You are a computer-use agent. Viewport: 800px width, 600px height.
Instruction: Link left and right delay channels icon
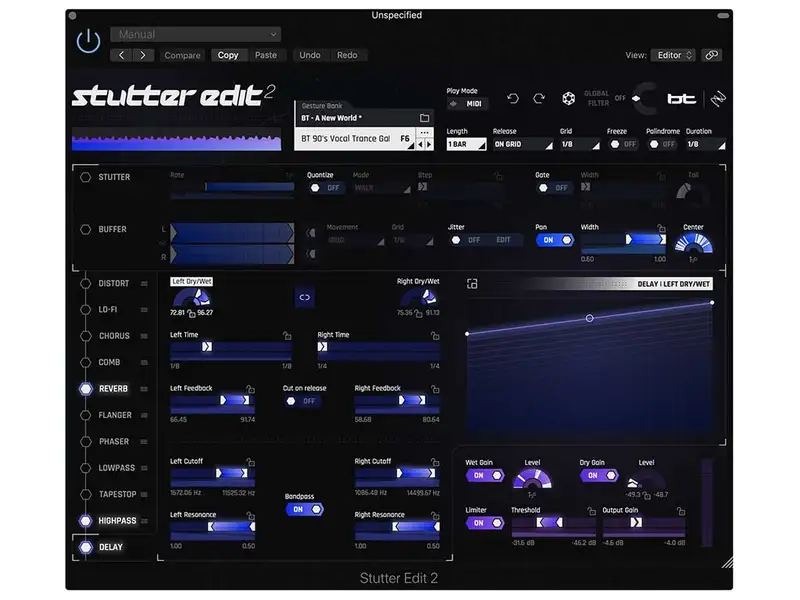pos(305,297)
